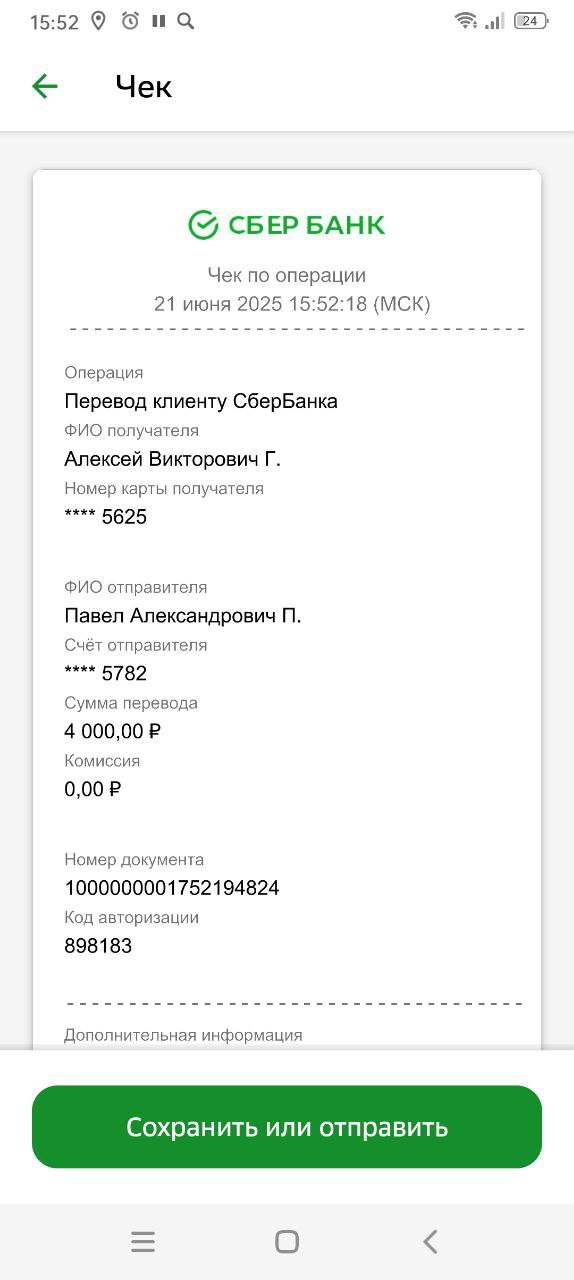Tap the home square navigation button
This screenshot has width=574, height=1280.
[x=287, y=1242]
